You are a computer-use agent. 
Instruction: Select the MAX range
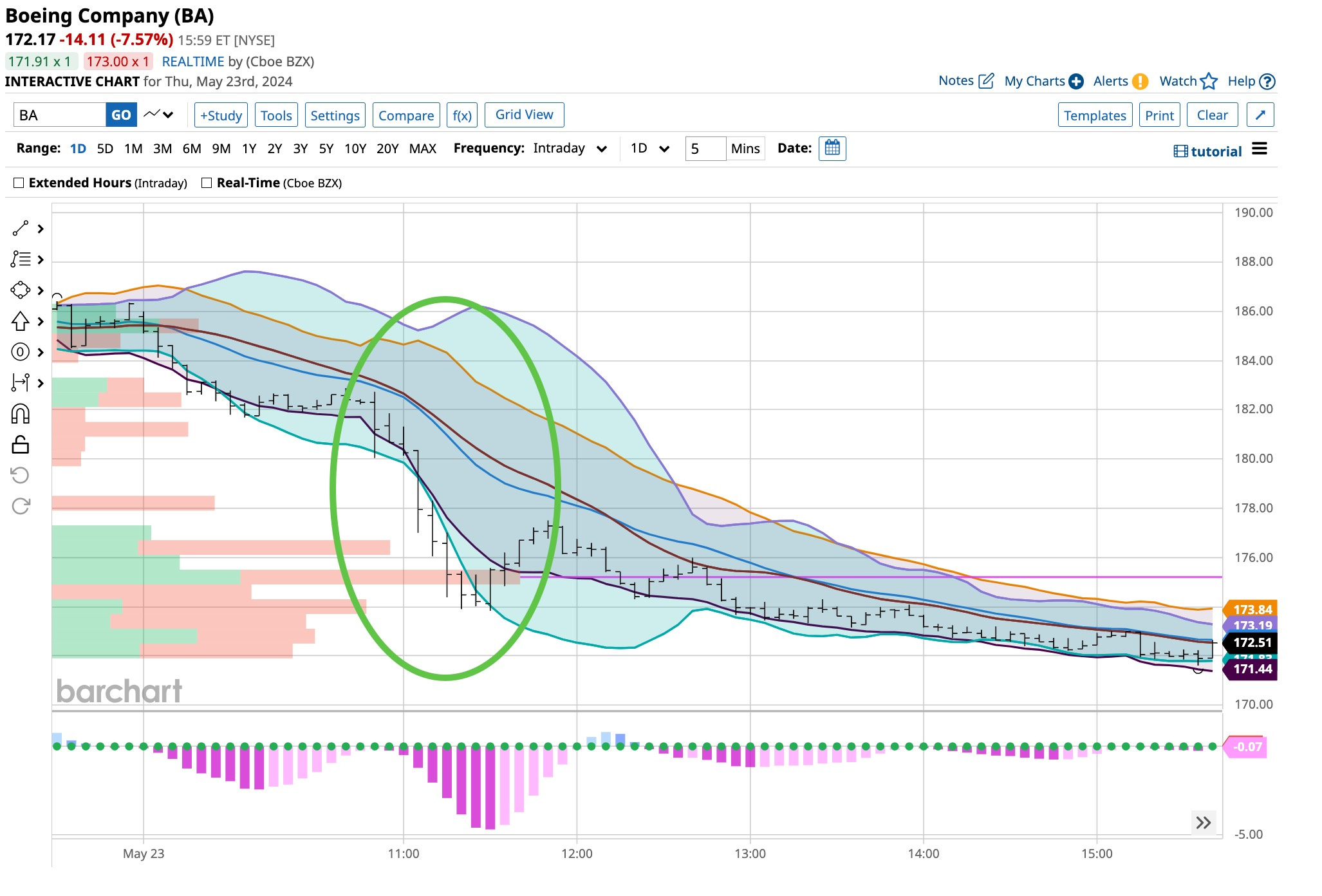(x=423, y=149)
